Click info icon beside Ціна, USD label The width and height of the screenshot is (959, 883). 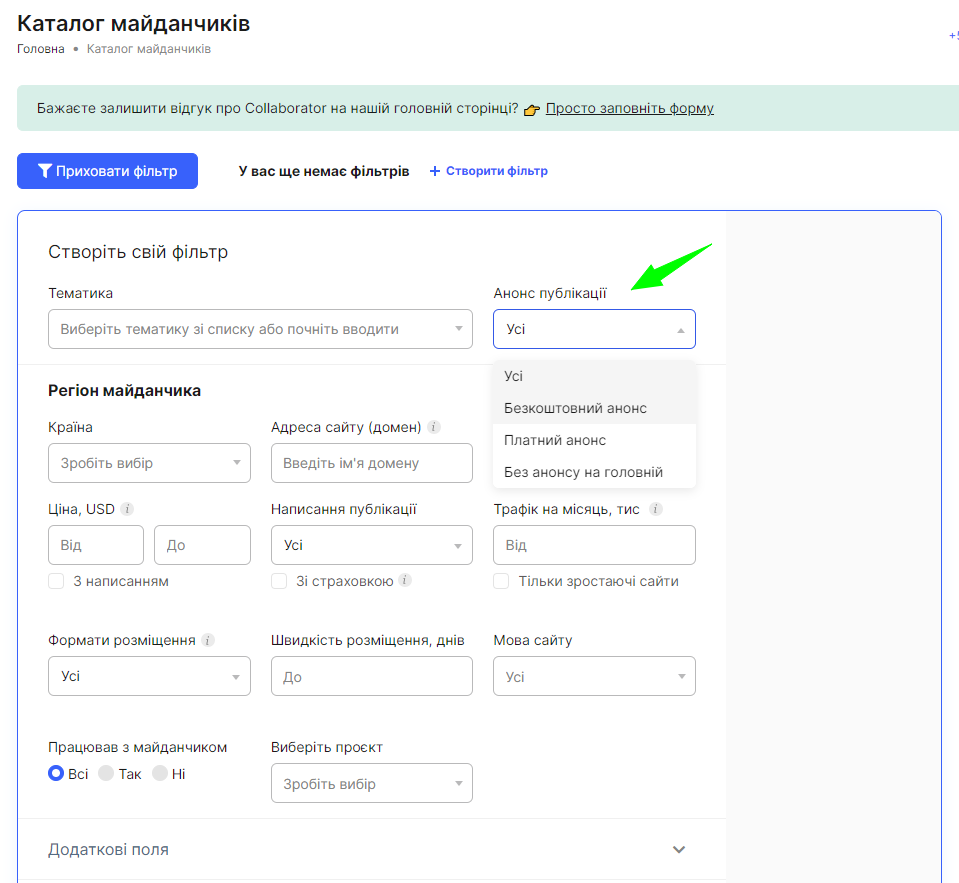click(x=127, y=509)
